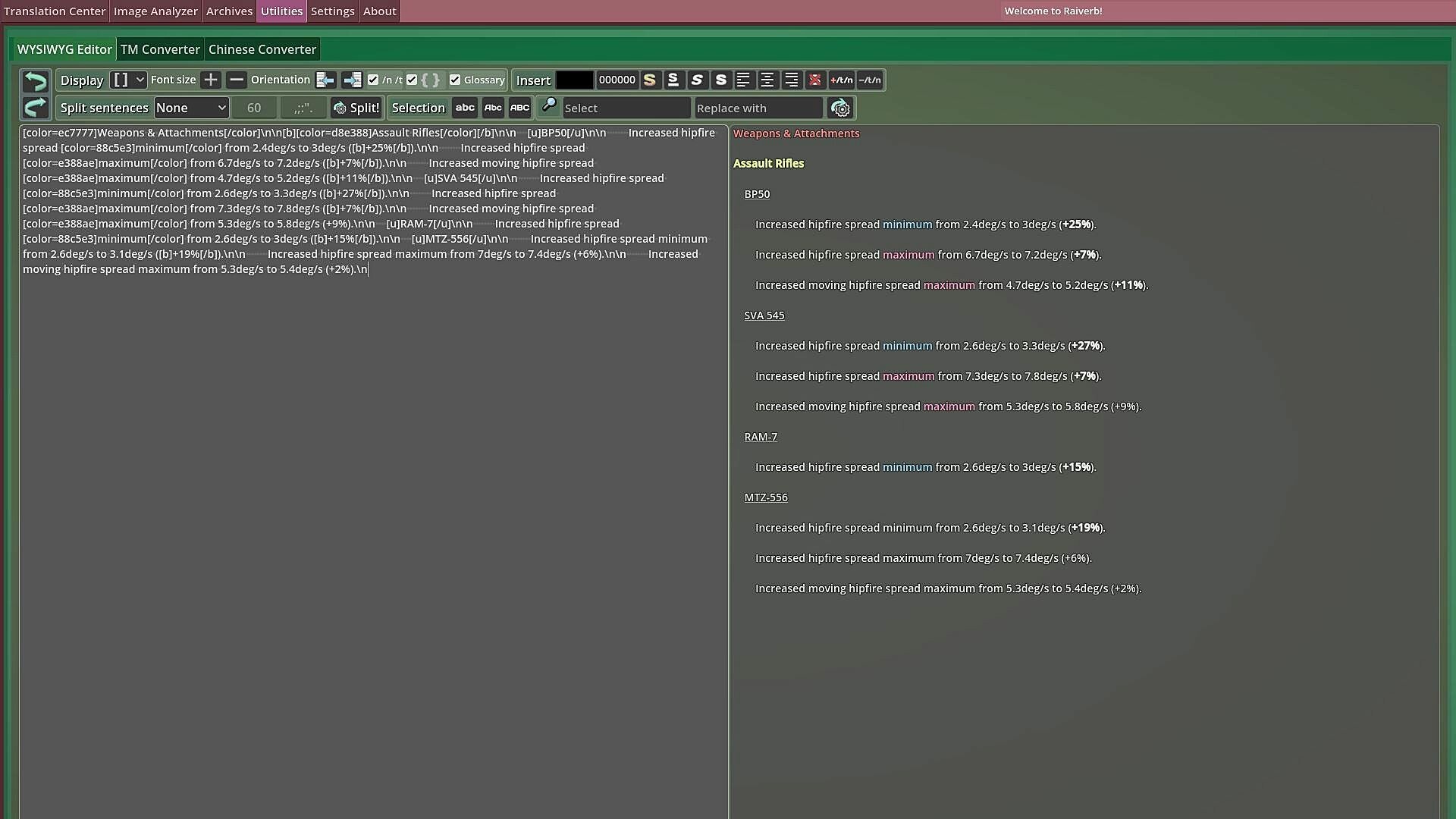Click the redo arrow icon

point(34,107)
